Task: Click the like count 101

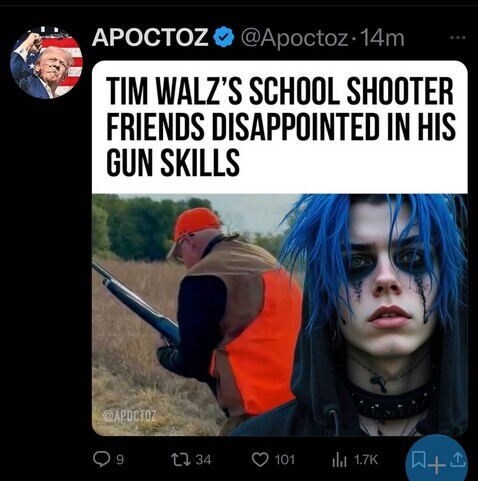Action: coord(285,460)
